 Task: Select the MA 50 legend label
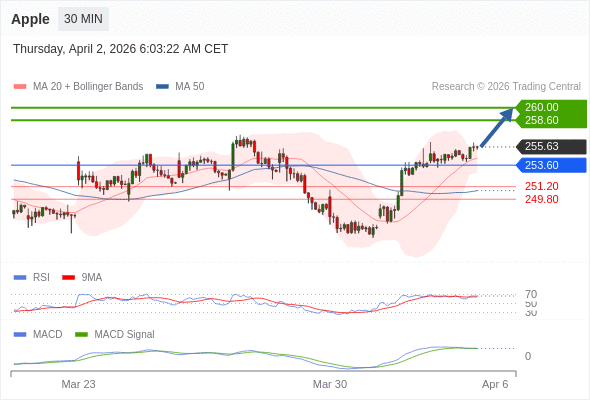click(x=190, y=87)
